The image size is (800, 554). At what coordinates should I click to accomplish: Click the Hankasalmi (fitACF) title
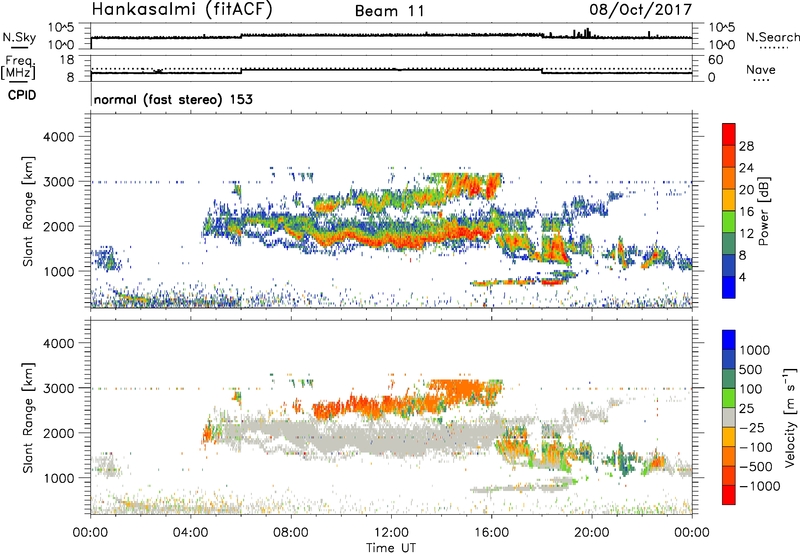[182, 10]
